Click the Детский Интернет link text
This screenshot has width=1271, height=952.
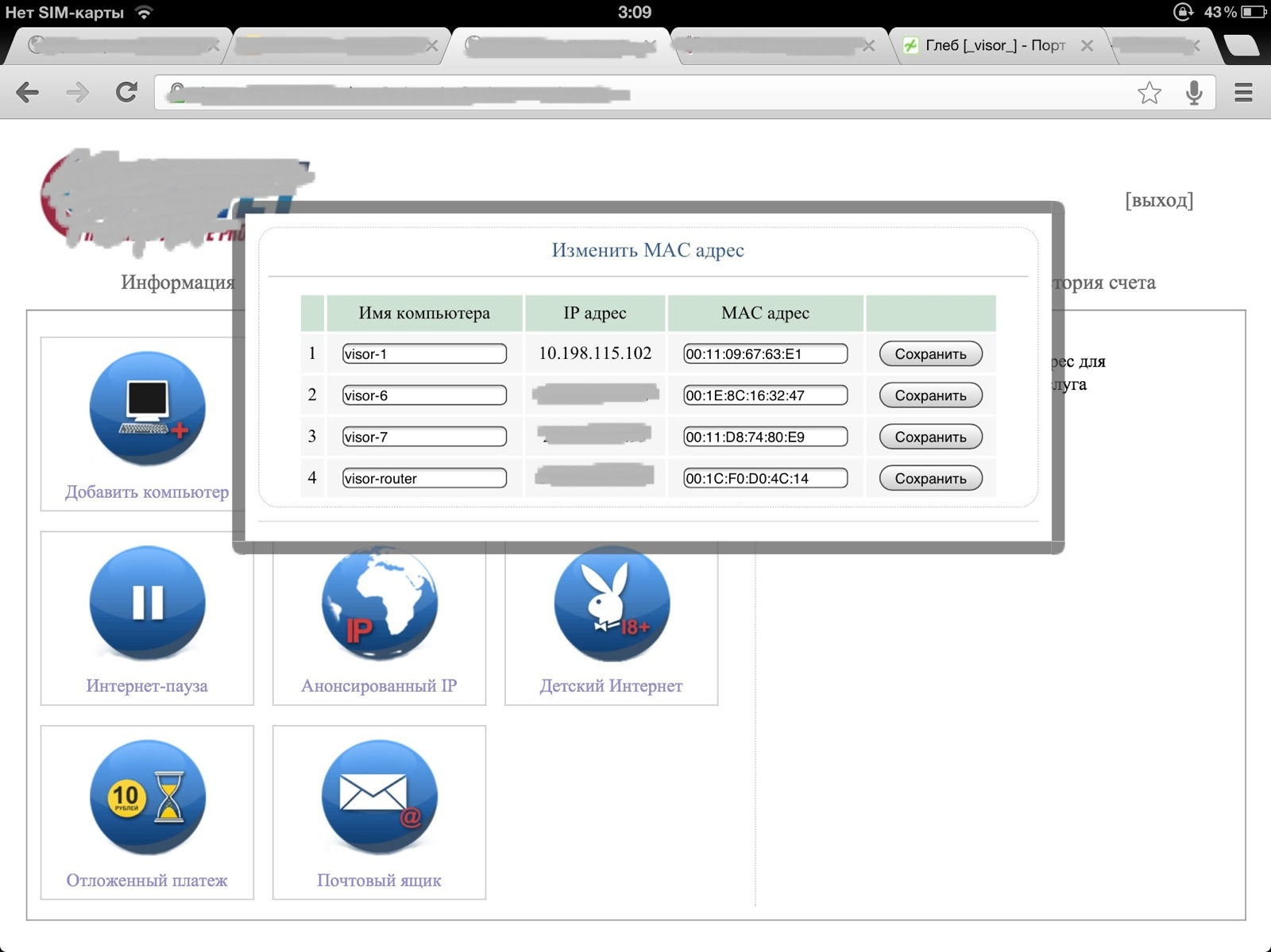tap(612, 686)
